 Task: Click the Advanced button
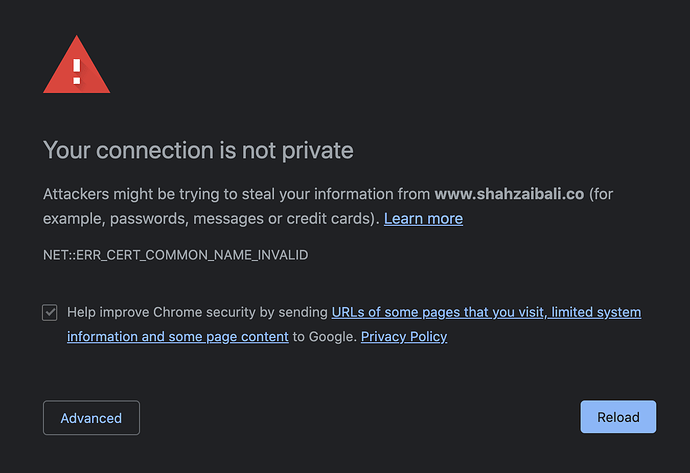coord(91,418)
